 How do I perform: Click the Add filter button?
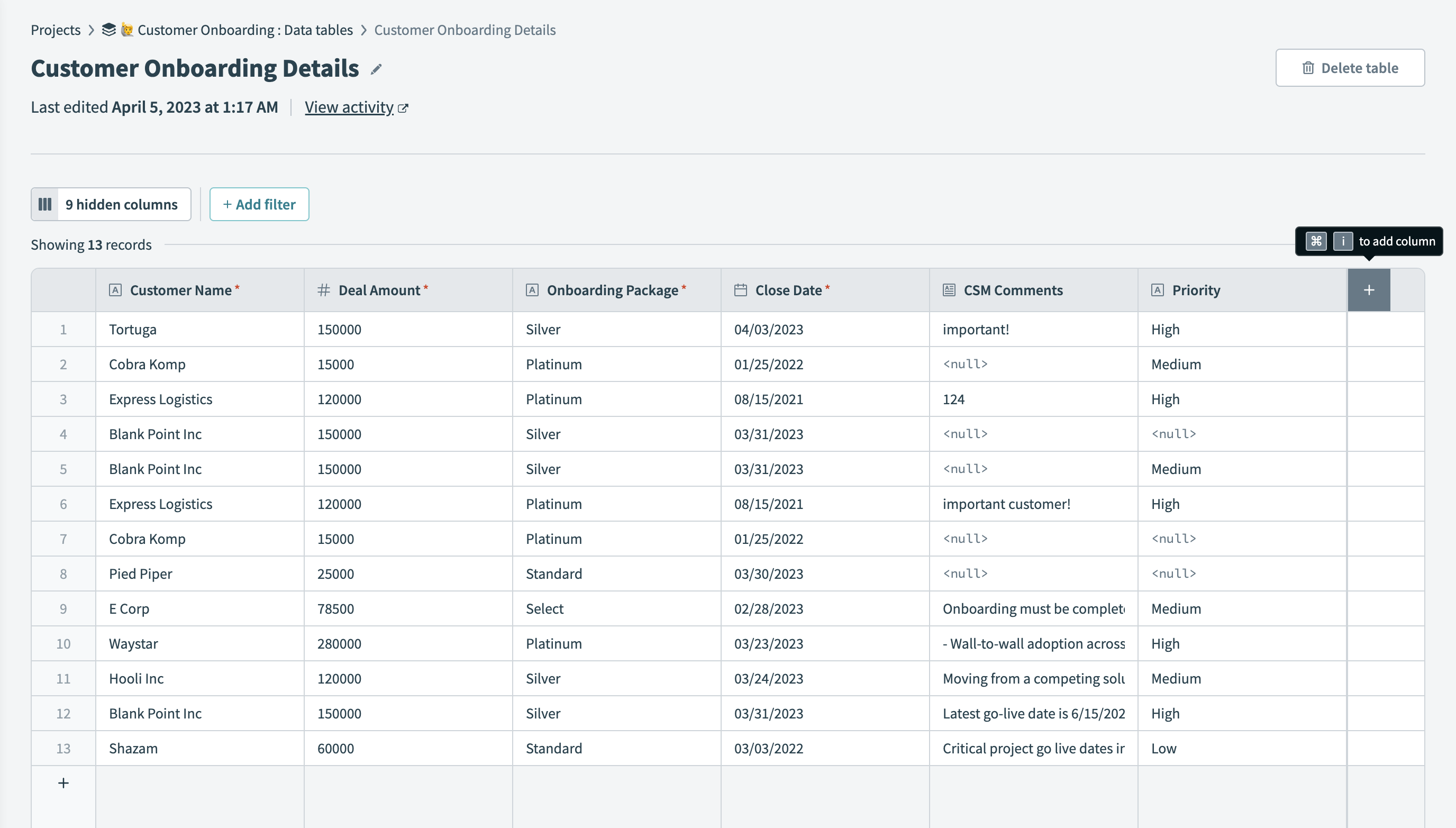(x=259, y=204)
